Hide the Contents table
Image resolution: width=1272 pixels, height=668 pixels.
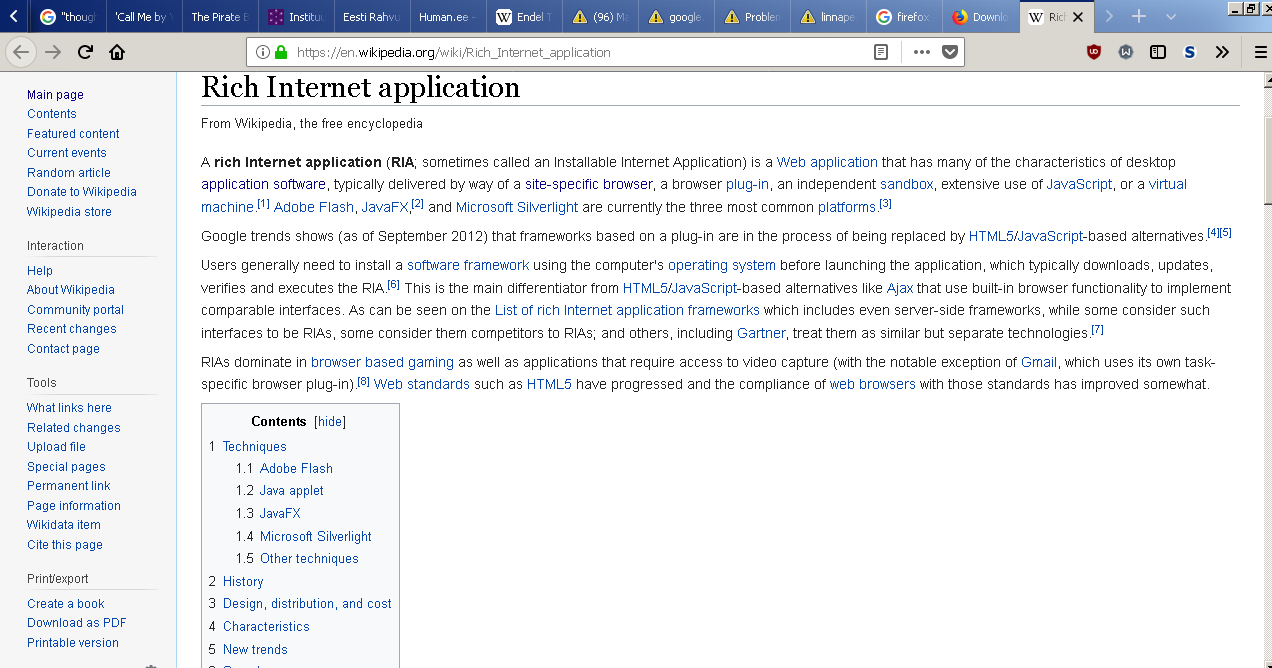[330, 422]
